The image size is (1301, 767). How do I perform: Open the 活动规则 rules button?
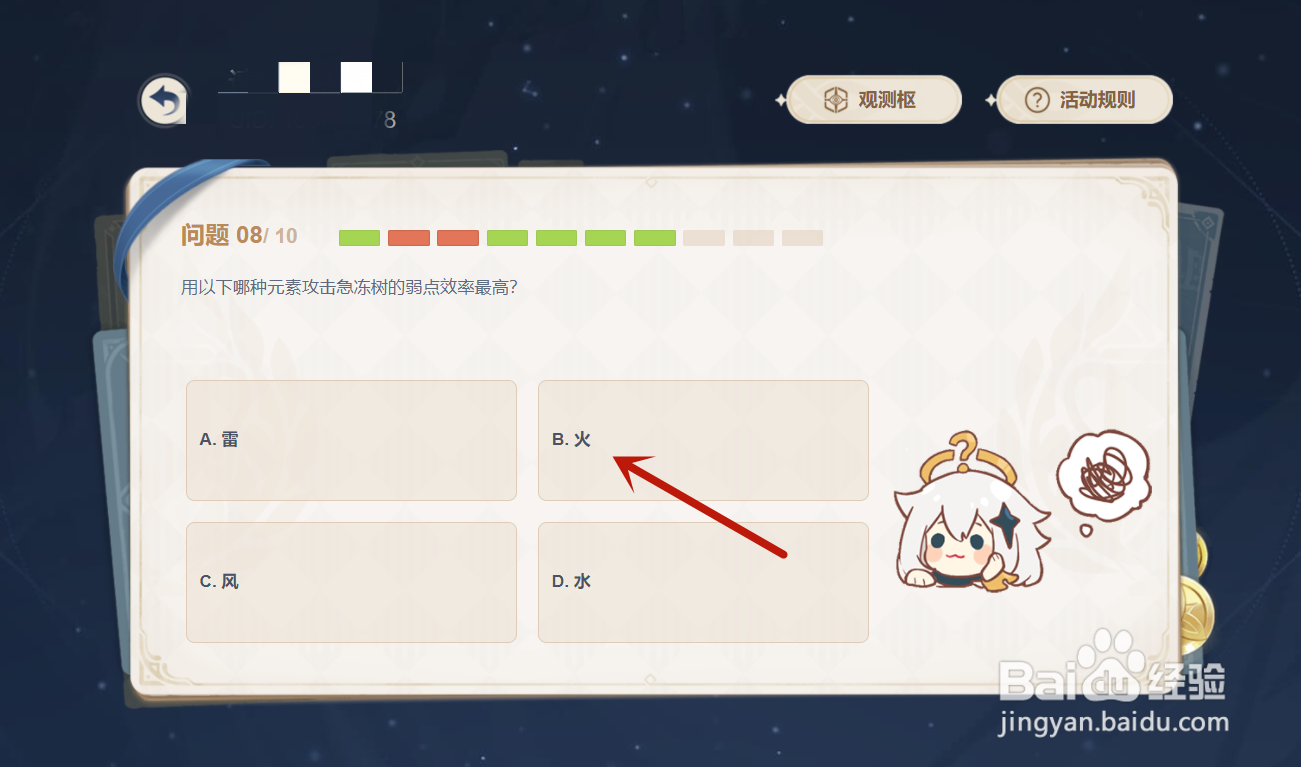(x=1084, y=100)
